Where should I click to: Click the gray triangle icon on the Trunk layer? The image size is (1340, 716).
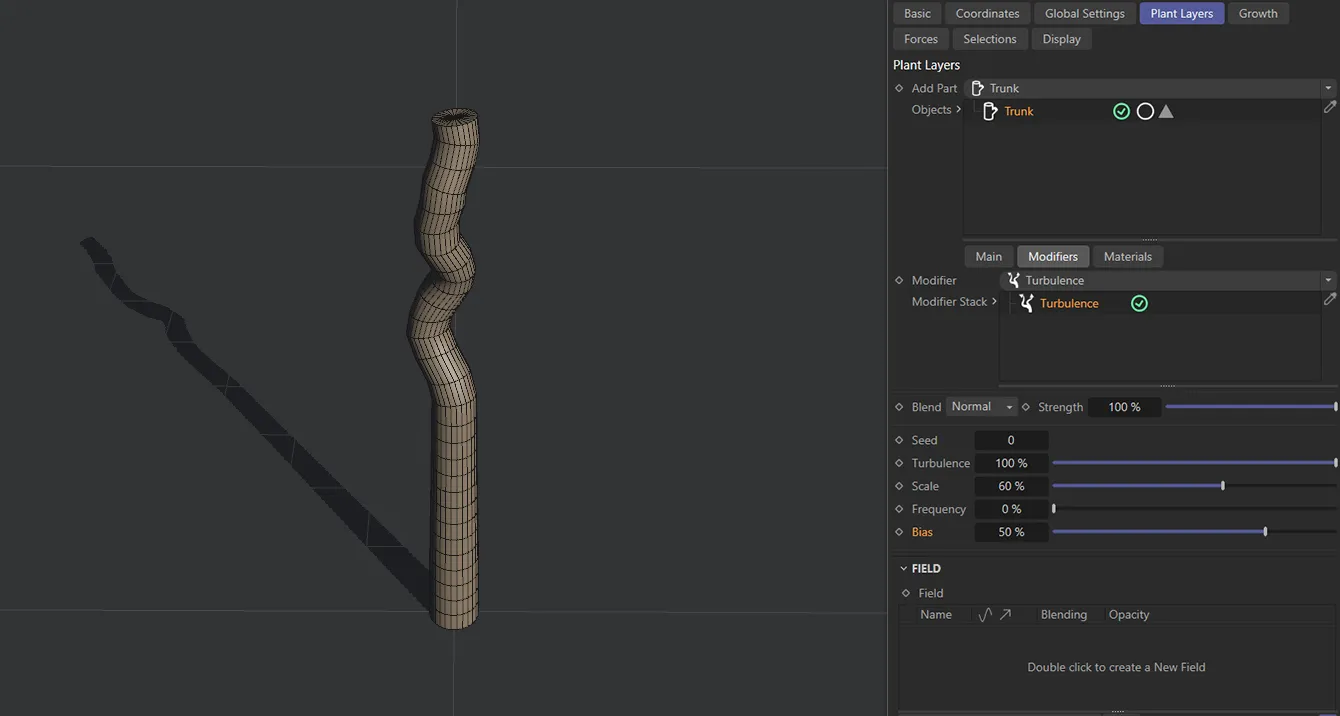1166,111
